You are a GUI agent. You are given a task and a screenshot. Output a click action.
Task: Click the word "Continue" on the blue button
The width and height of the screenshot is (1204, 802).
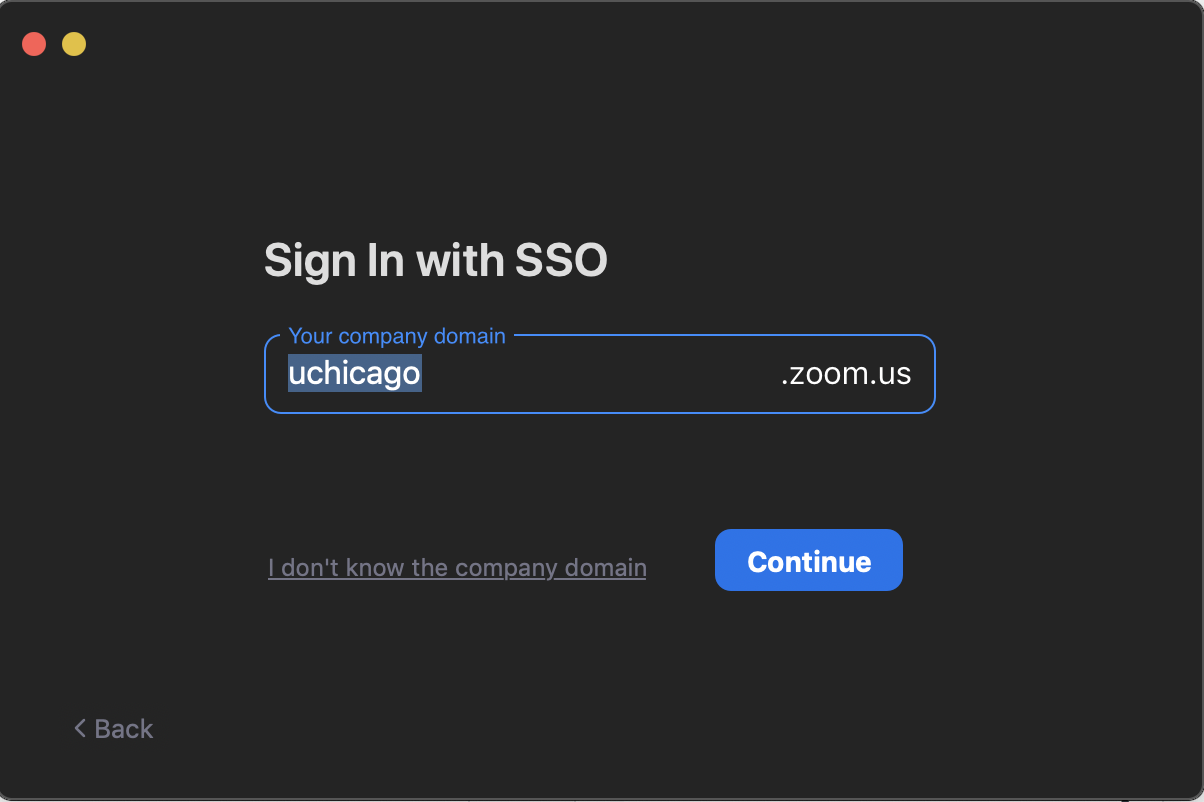(809, 561)
